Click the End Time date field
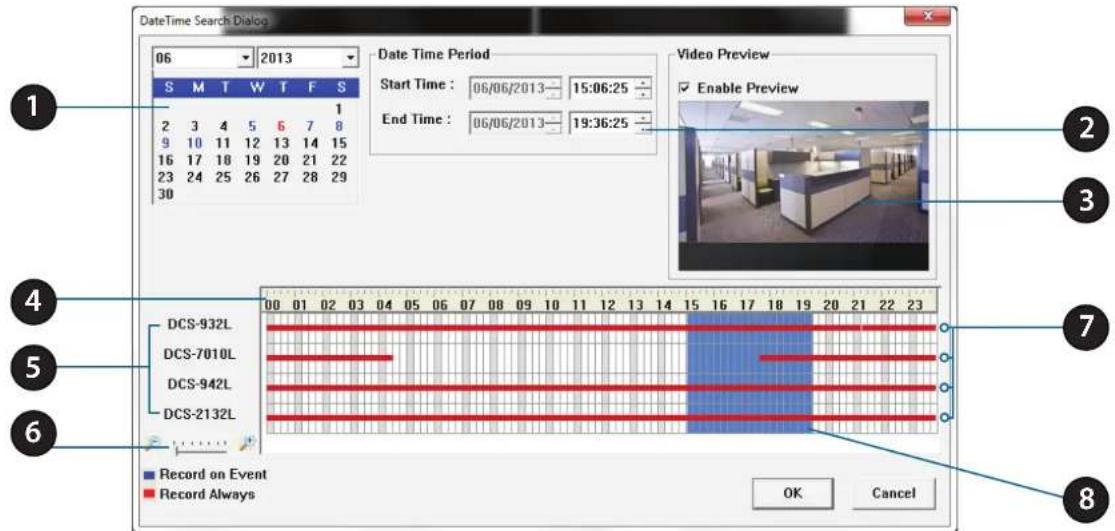Viewport: 1115px width, 531px height. pyautogui.click(x=515, y=124)
